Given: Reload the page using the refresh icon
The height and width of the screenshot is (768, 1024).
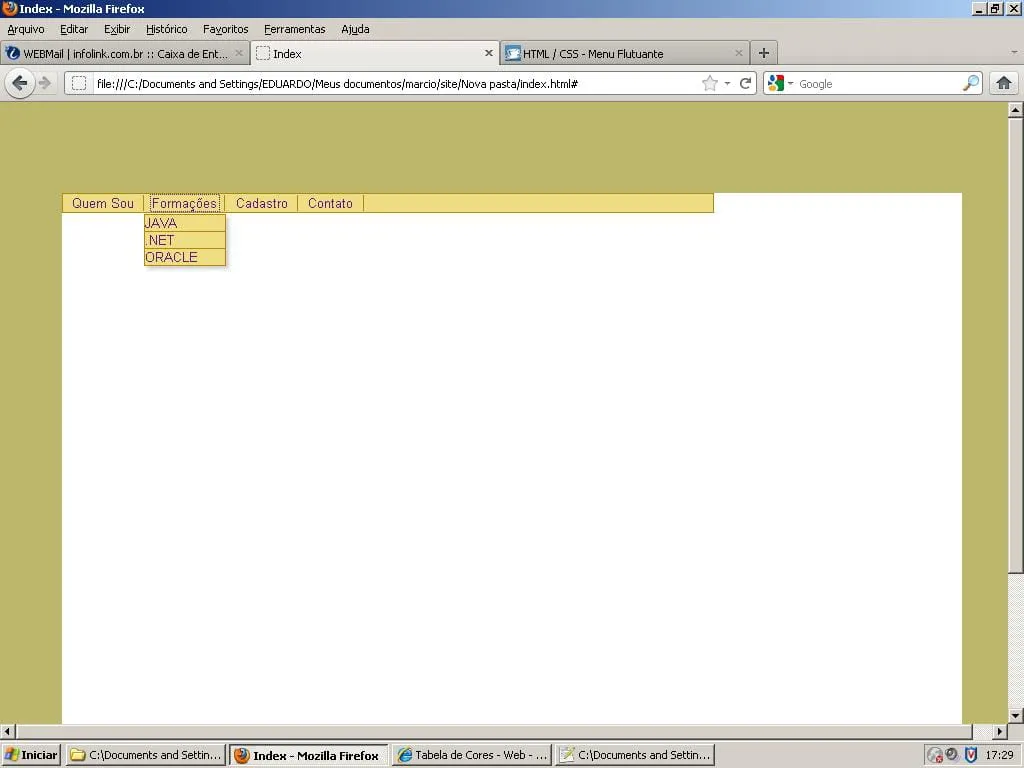Looking at the screenshot, I should tap(745, 83).
